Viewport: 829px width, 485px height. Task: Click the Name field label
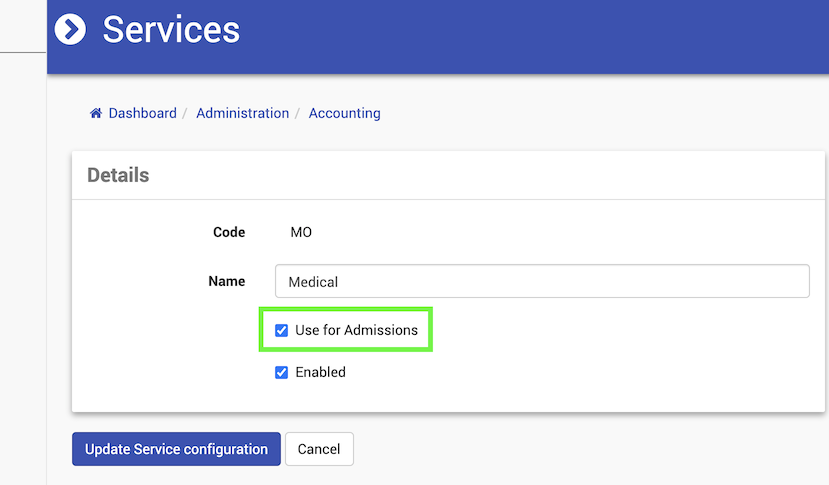(226, 281)
